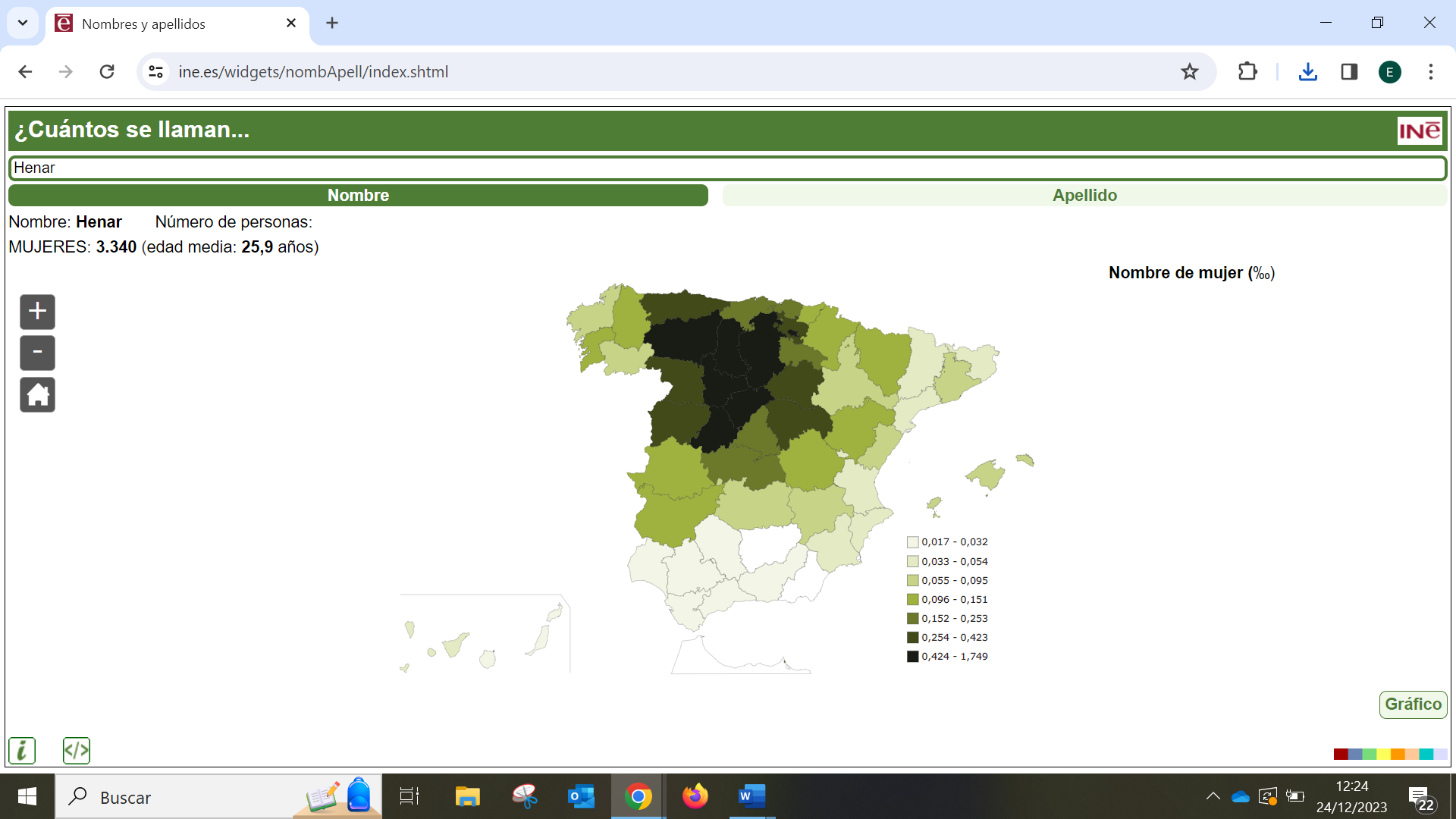Screen dimensions: 1456x819
Task: Open the Gráfico view
Action: point(1412,704)
